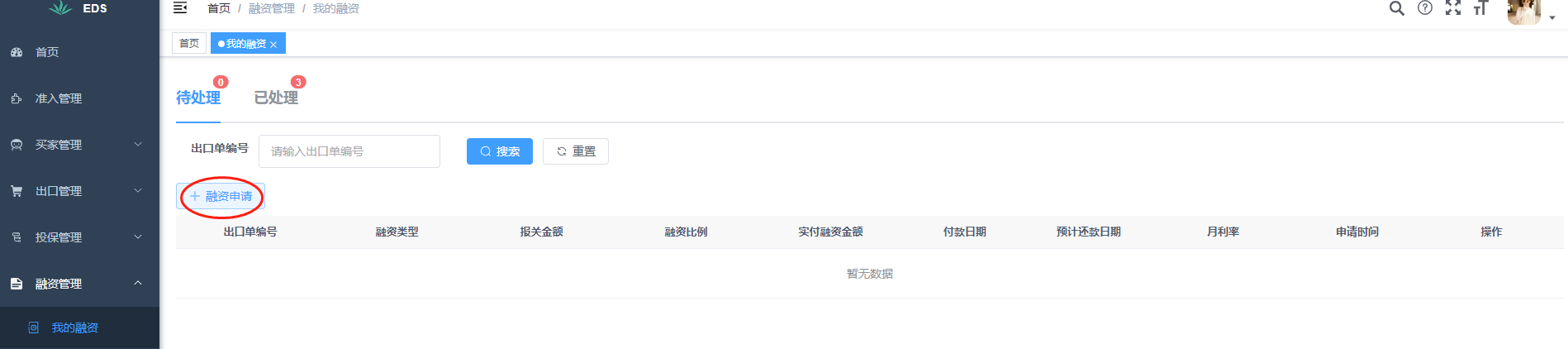
Task: Open the font size adjustment icon
Action: 1480,8
